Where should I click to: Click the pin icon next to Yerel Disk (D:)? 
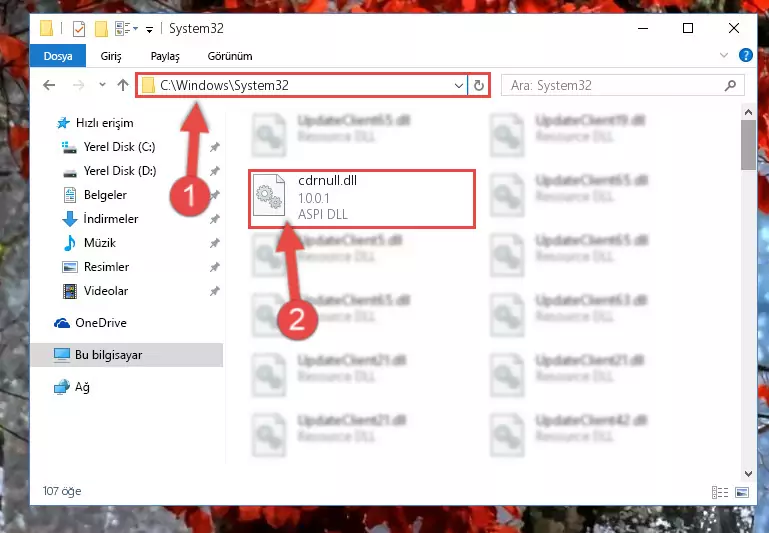(215, 171)
